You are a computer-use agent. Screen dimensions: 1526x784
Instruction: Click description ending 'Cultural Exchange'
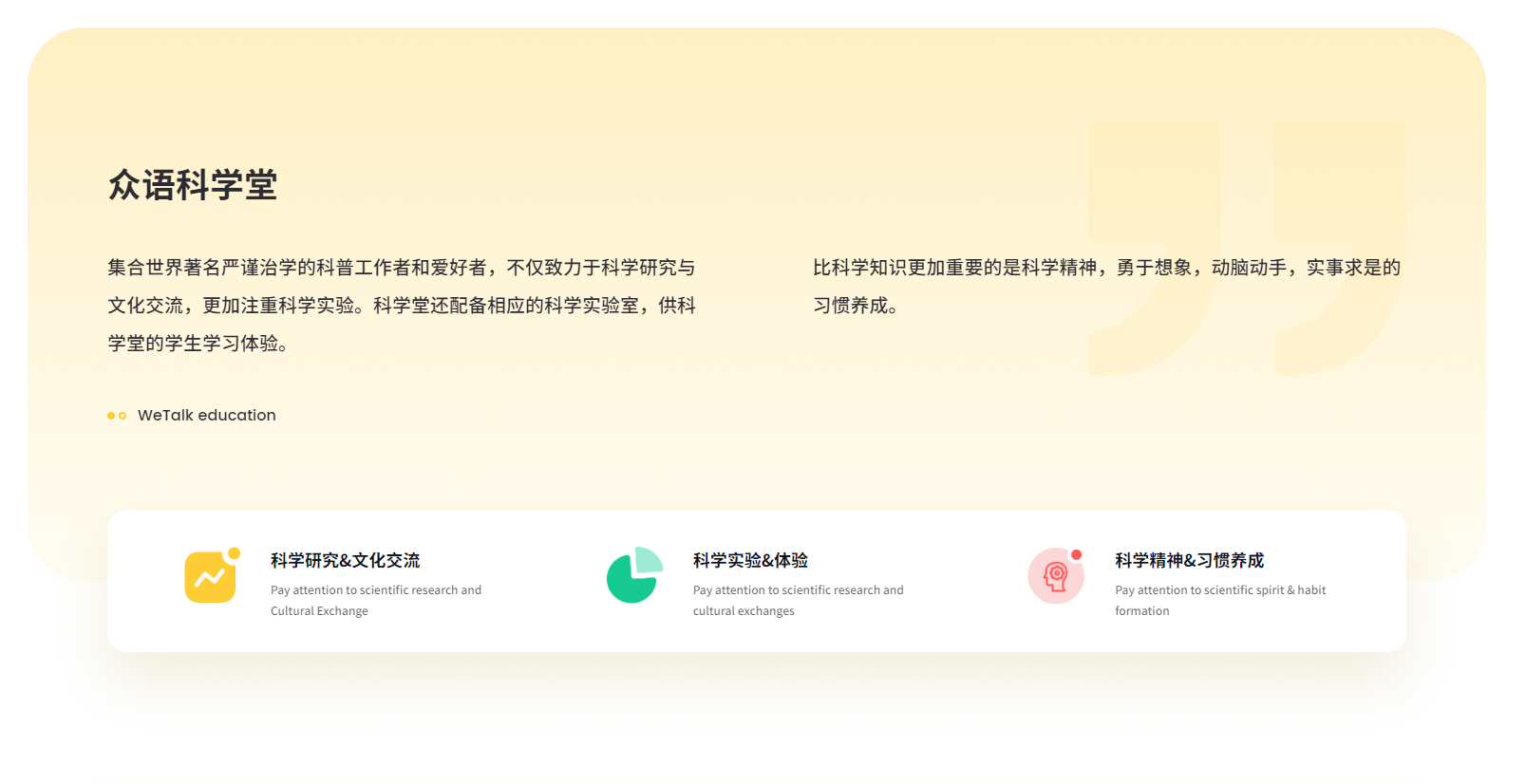[x=376, y=600]
